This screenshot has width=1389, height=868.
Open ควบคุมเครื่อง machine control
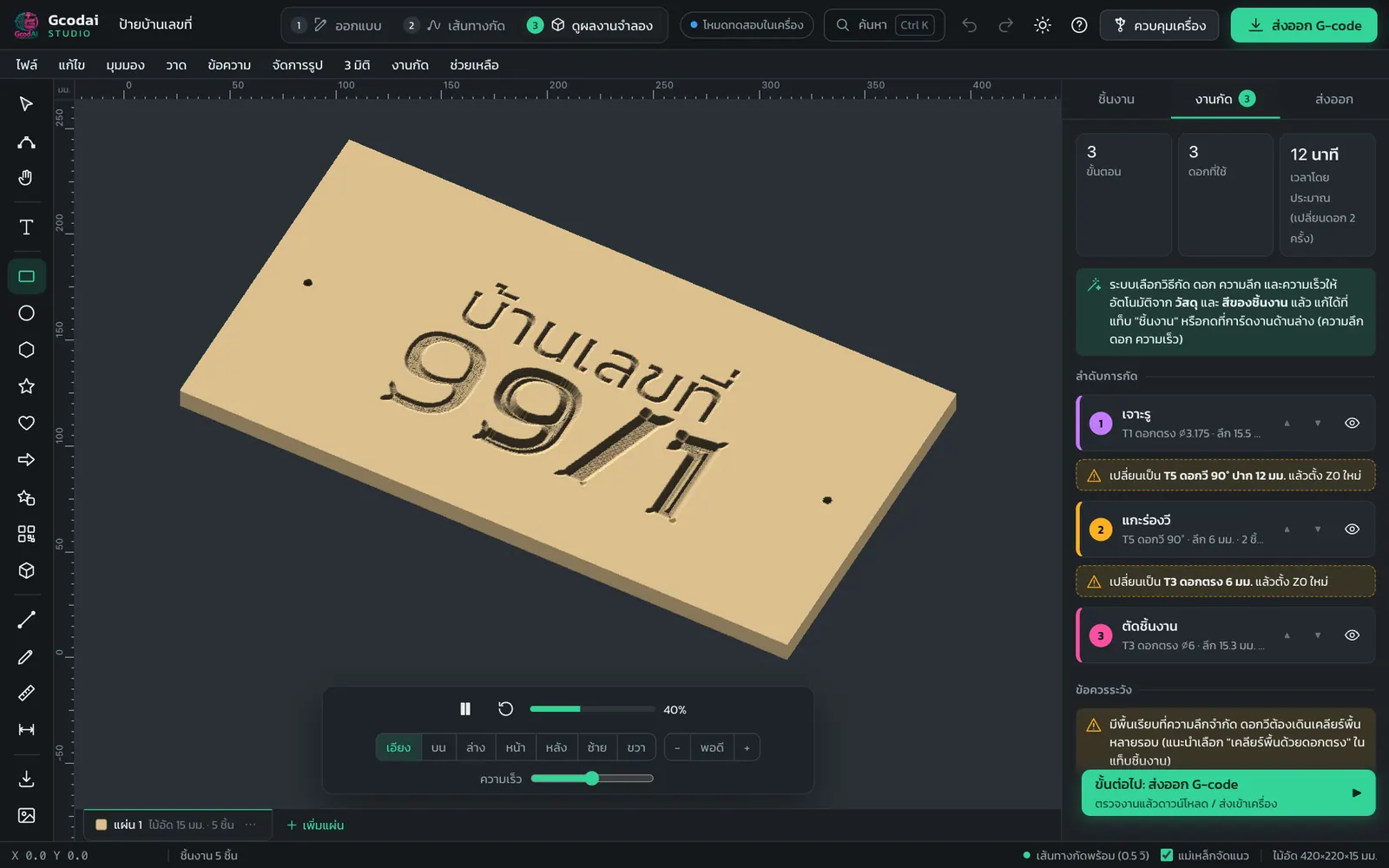coord(1159,25)
